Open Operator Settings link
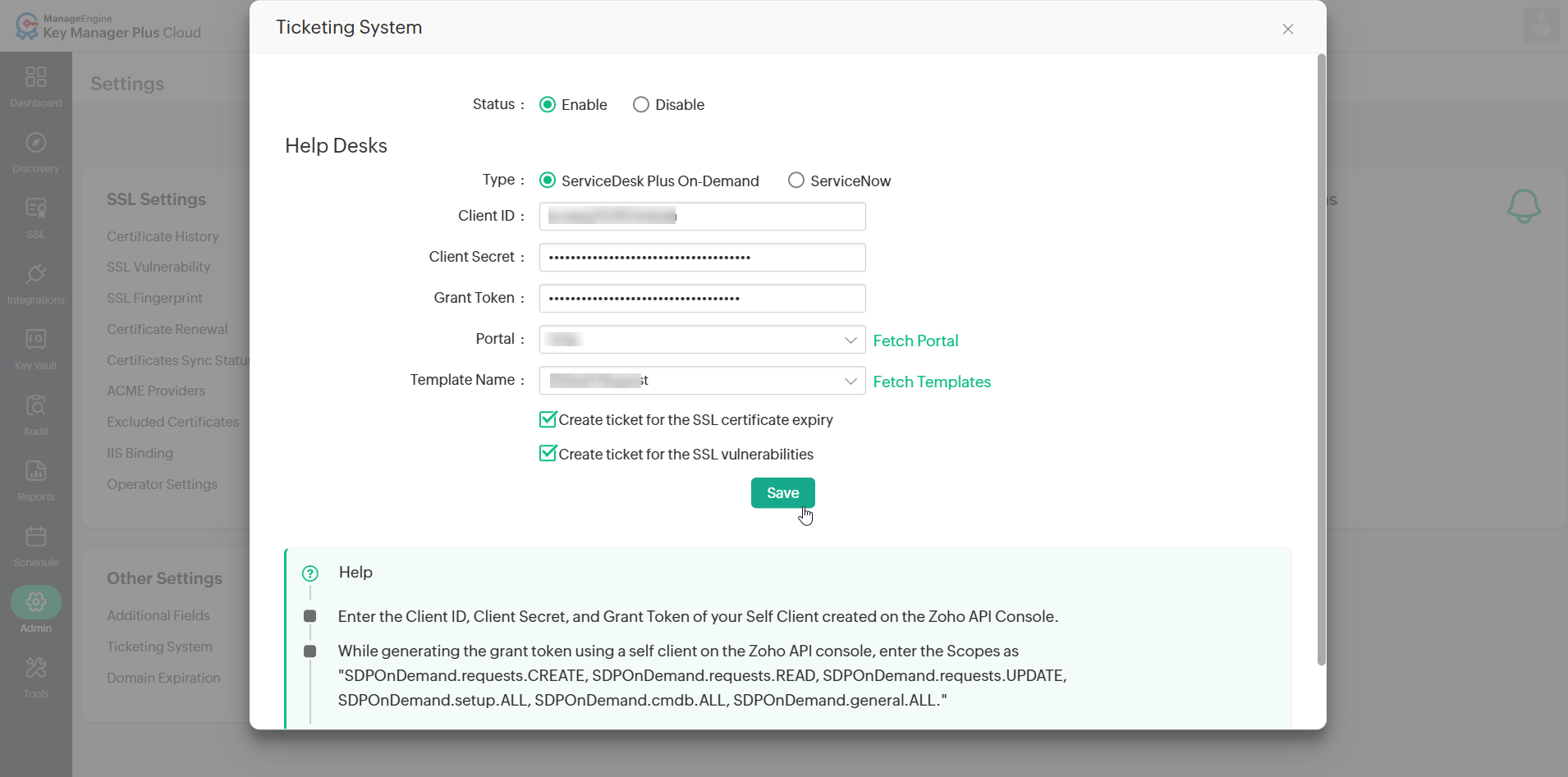This screenshot has width=1568, height=777. (x=162, y=484)
